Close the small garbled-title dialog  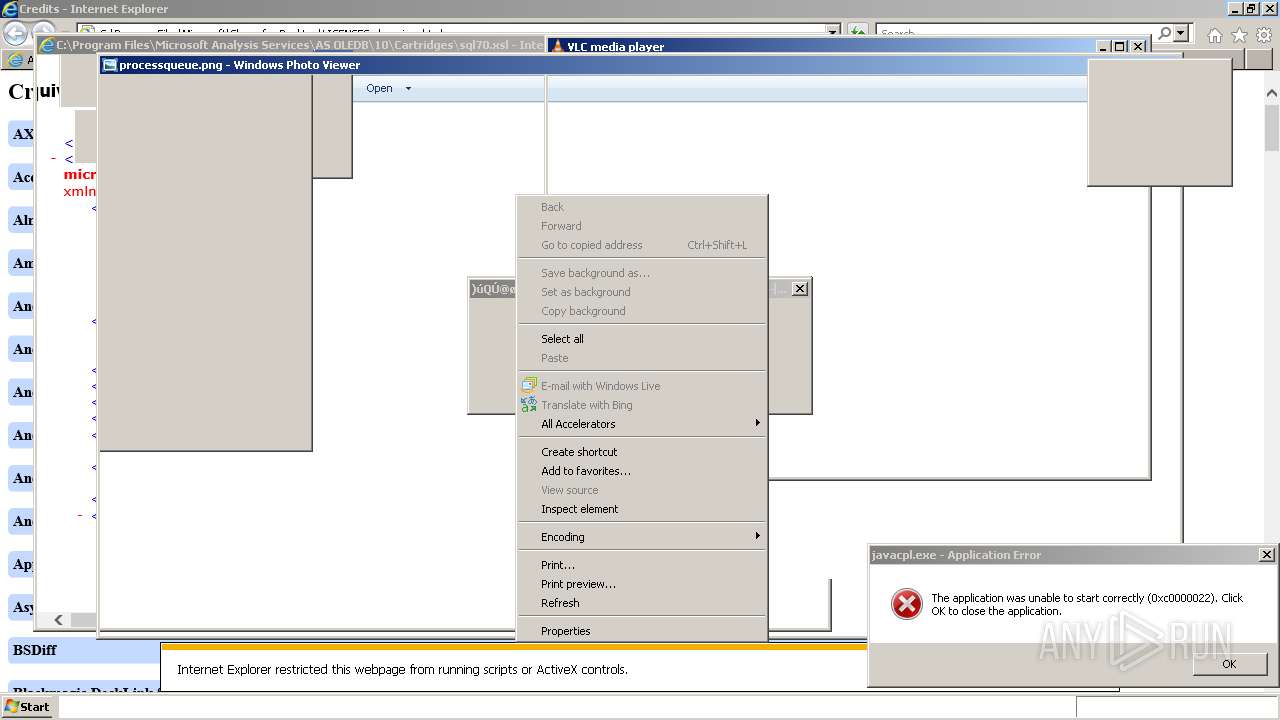coord(799,289)
